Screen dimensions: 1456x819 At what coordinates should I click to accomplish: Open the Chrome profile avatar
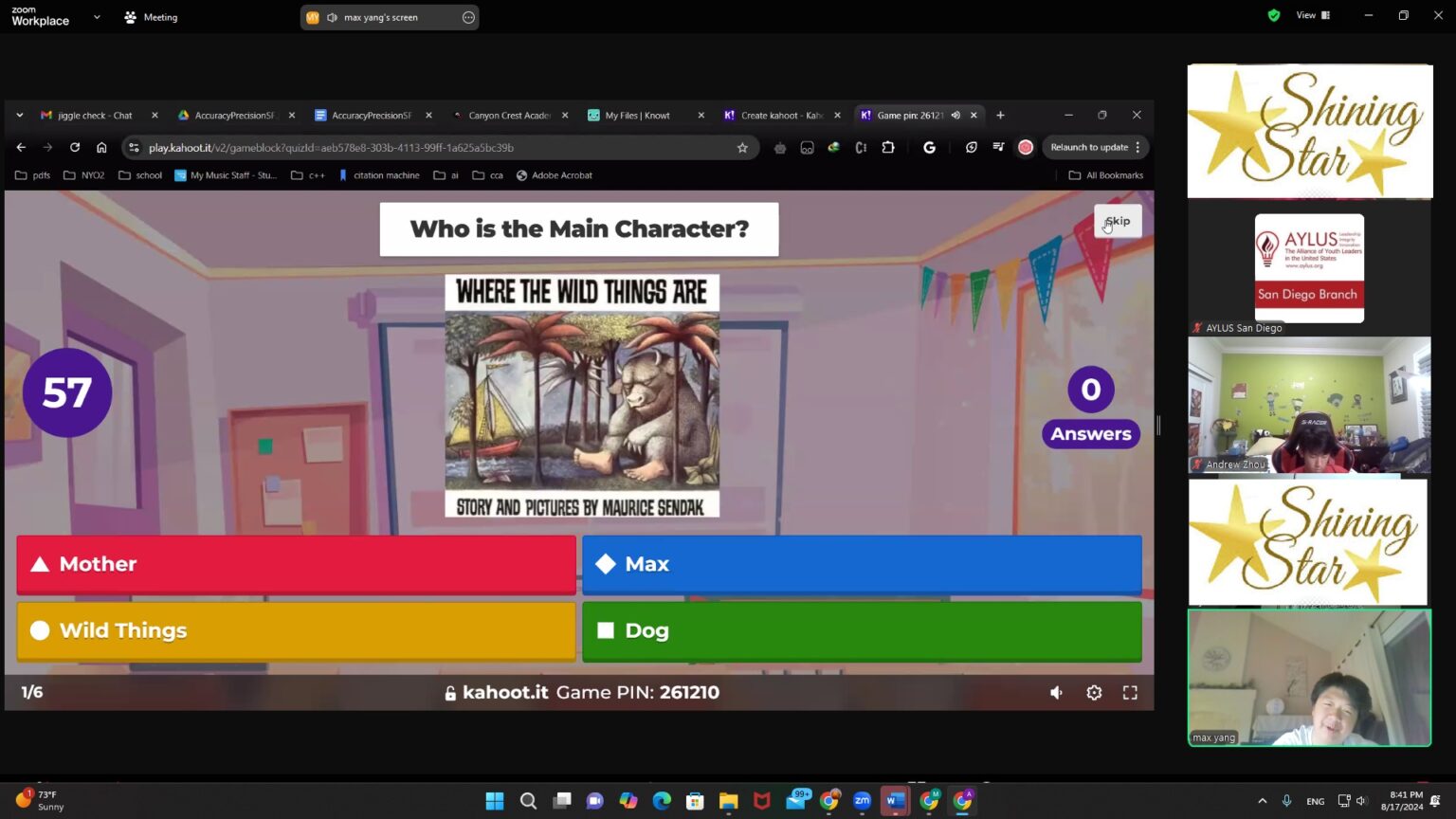click(x=1026, y=148)
